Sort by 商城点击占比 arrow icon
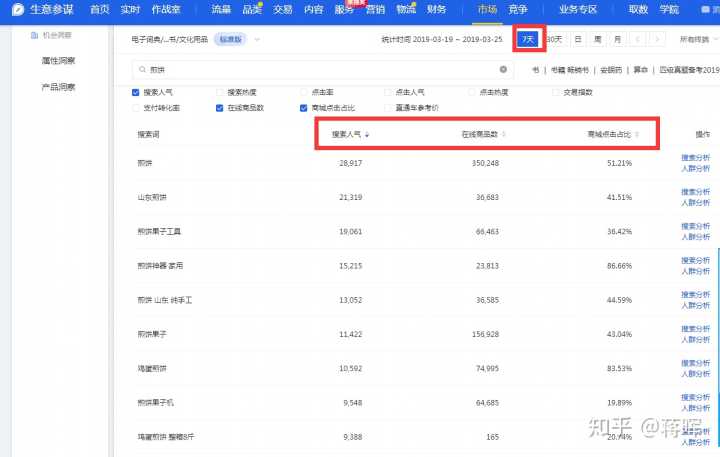Screen dimensions: 720x457 click(x=636, y=134)
